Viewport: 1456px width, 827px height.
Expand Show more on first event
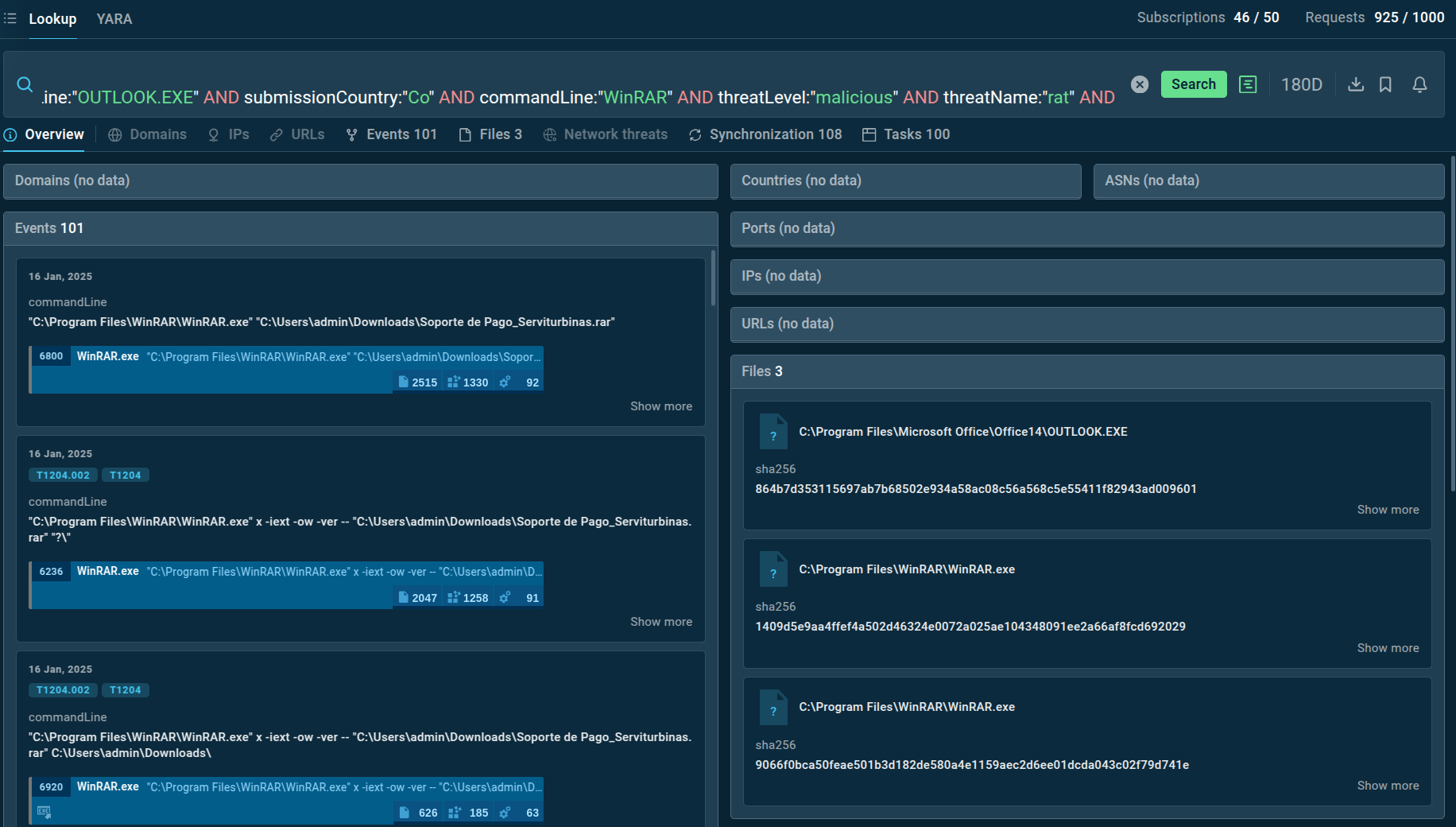[660, 406]
